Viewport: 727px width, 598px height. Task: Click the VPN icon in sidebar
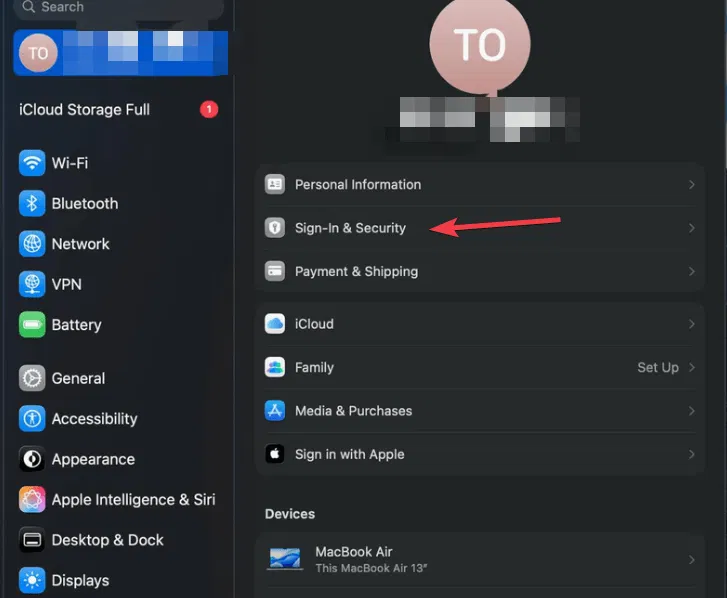click(32, 284)
